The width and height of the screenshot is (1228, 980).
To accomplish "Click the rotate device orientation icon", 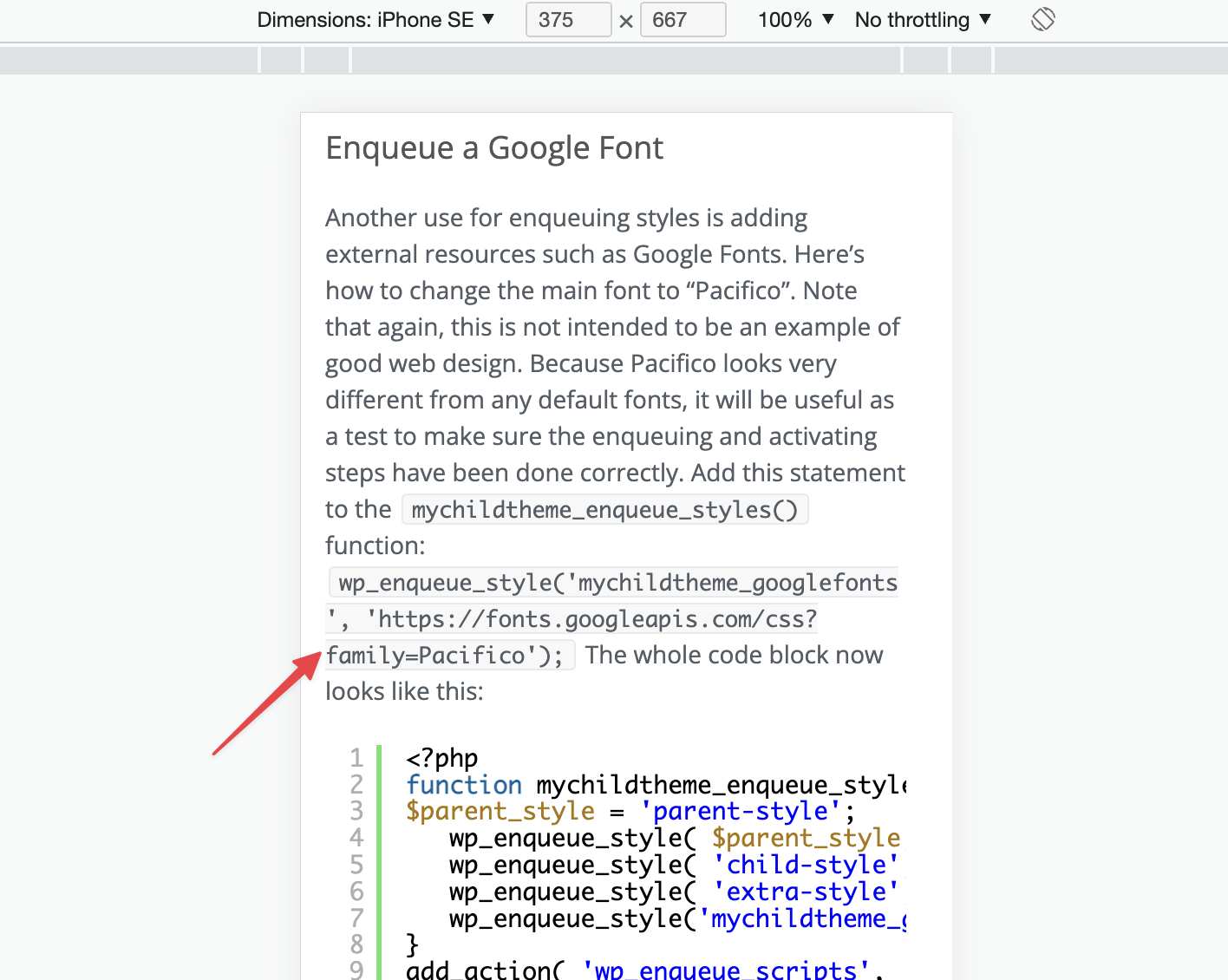I will tap(1043, 19).
